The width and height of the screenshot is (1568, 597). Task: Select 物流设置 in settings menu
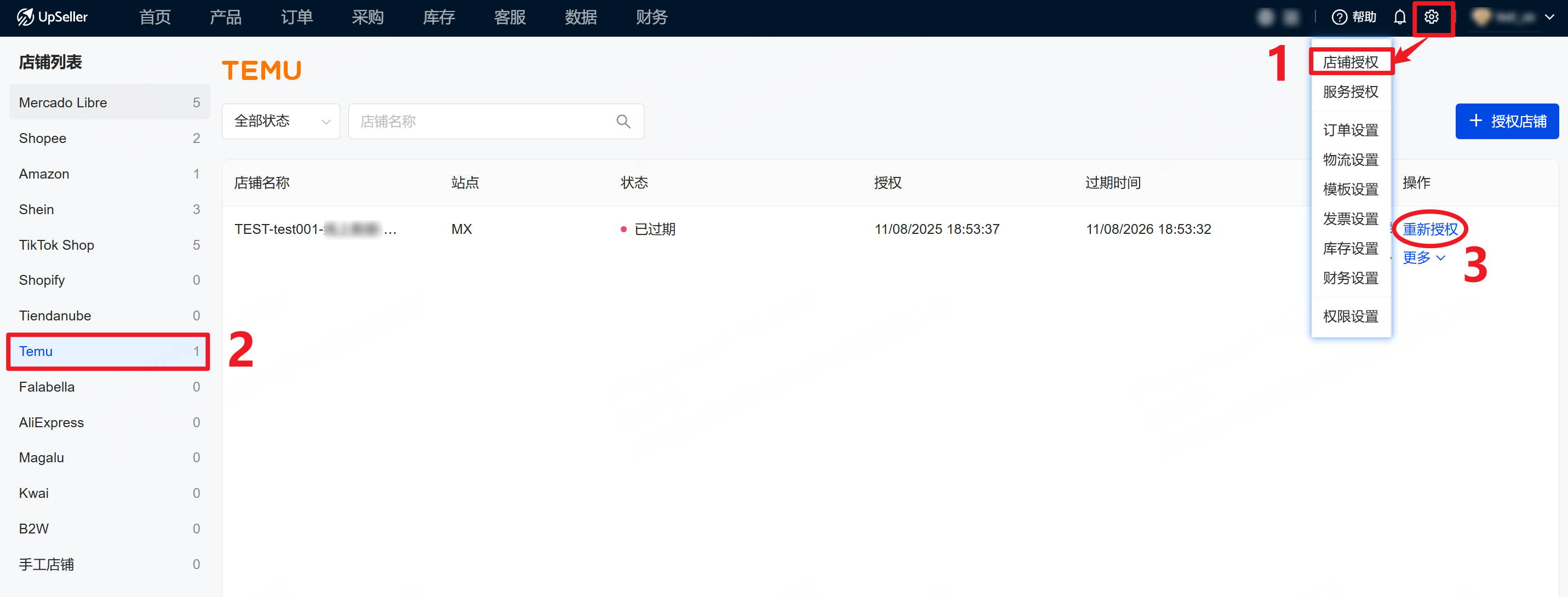[1350, 159]
